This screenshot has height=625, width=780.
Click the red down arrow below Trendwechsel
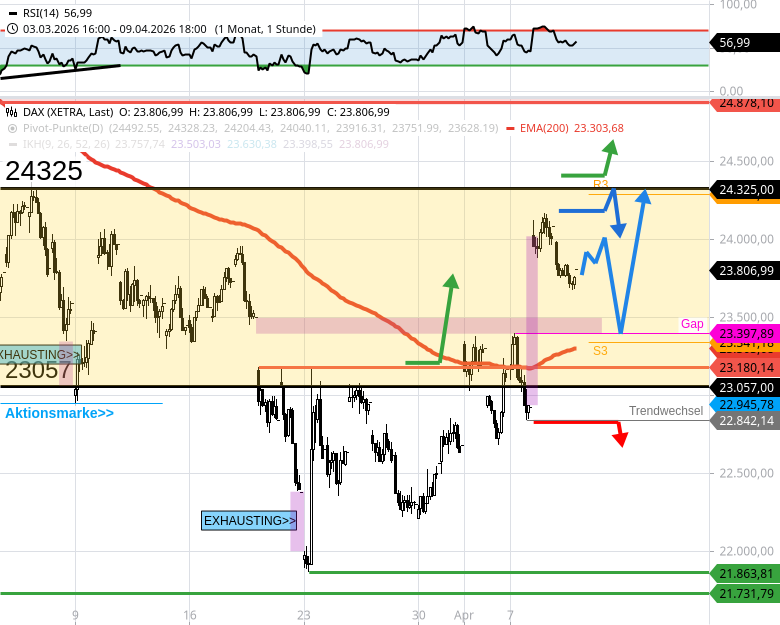tap(619, 435)
